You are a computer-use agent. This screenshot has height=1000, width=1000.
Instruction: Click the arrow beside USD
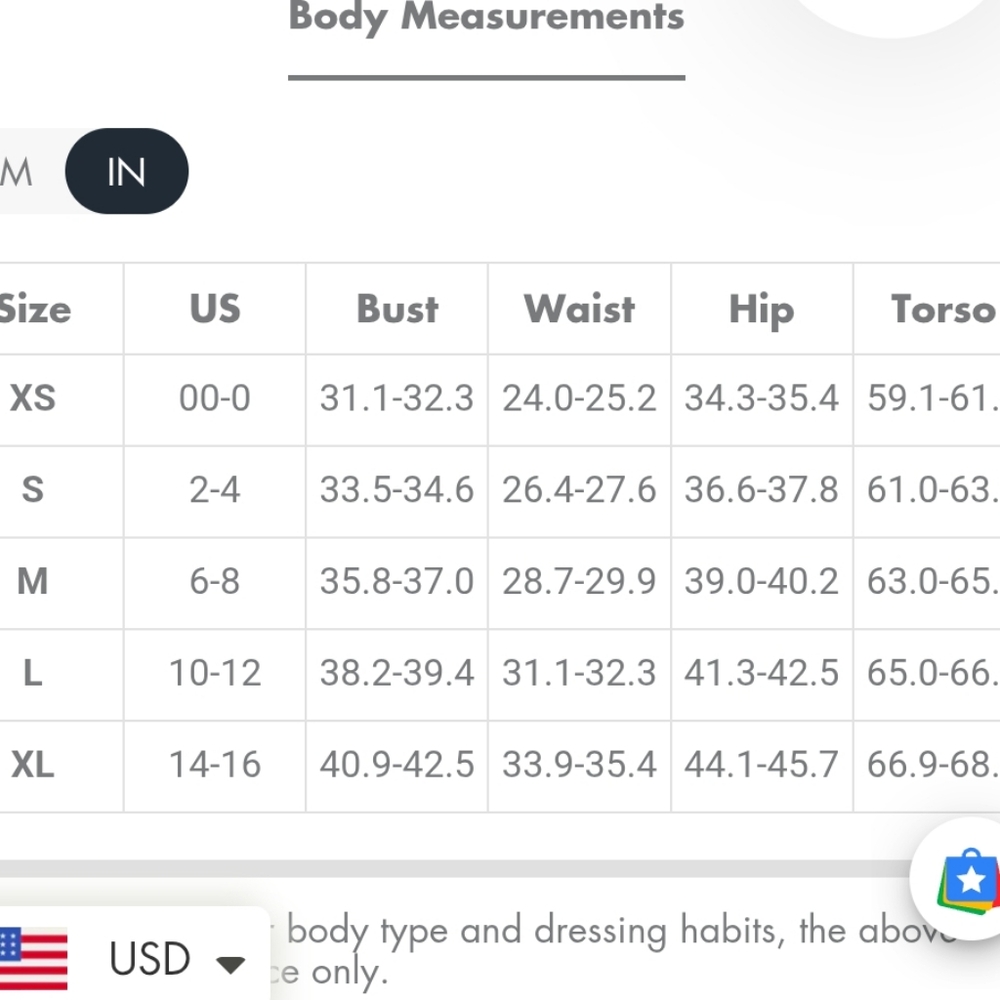pyautogui.click(x=231, y=964)
